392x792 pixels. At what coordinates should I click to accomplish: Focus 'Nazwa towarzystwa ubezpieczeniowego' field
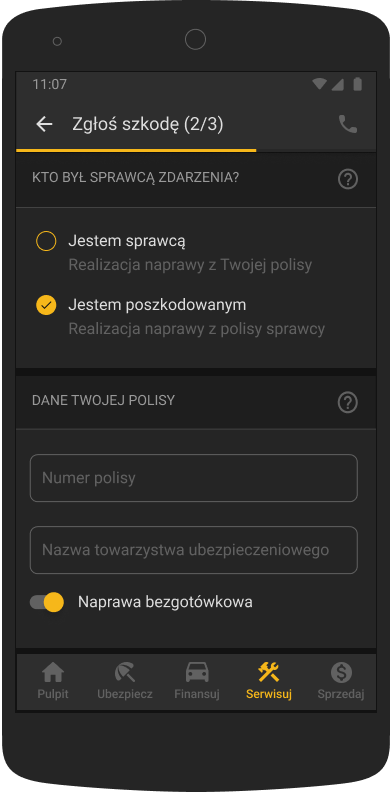coord(194,550)
